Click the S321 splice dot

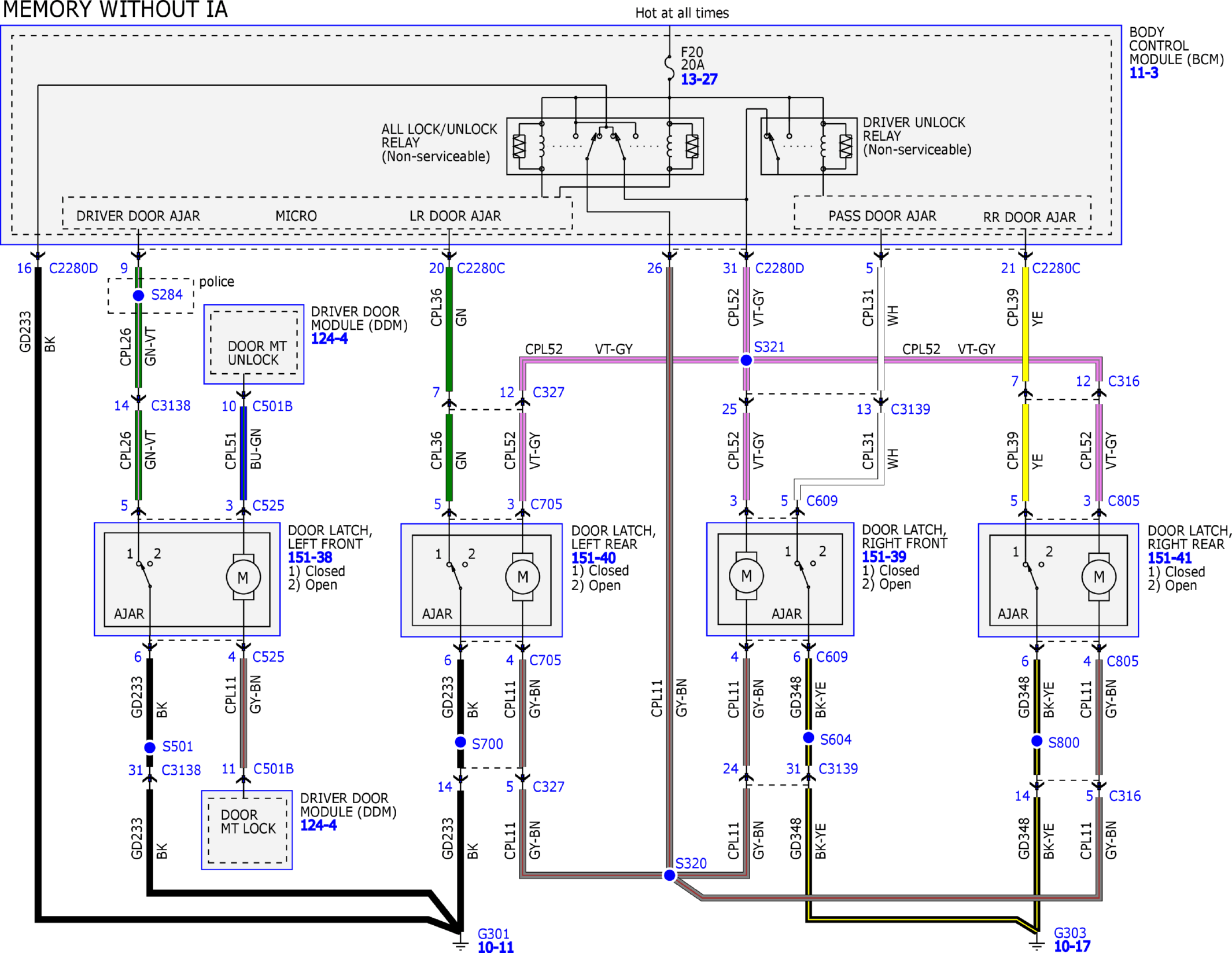746,360
